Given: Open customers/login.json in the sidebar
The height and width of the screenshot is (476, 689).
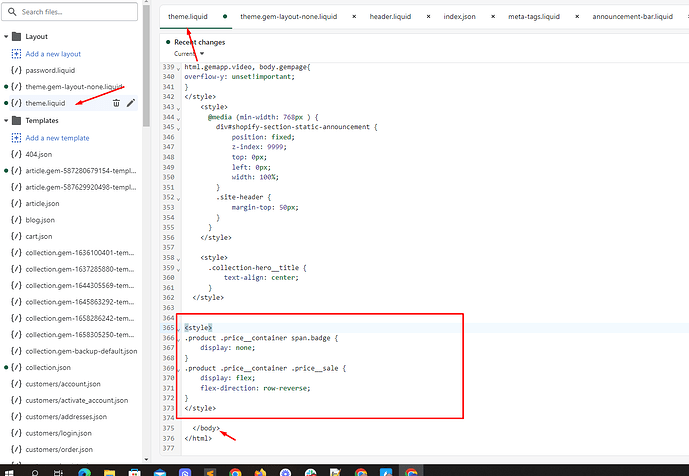Looking at the screenshot, I should 58,433.
